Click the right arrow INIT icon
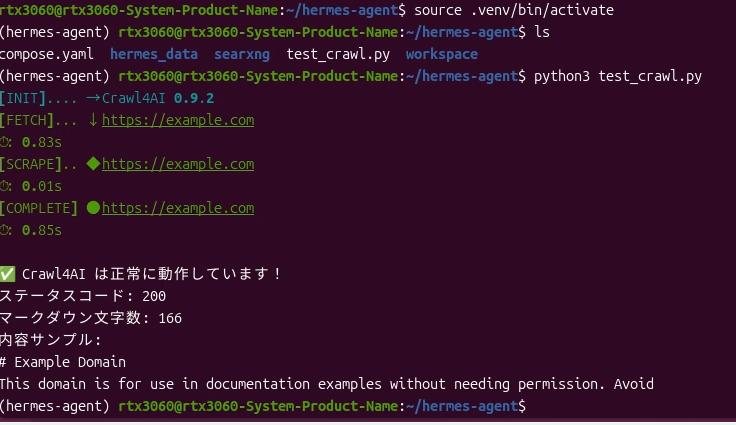This screenshot has width=736, height=425. click(x=93, y=98)
